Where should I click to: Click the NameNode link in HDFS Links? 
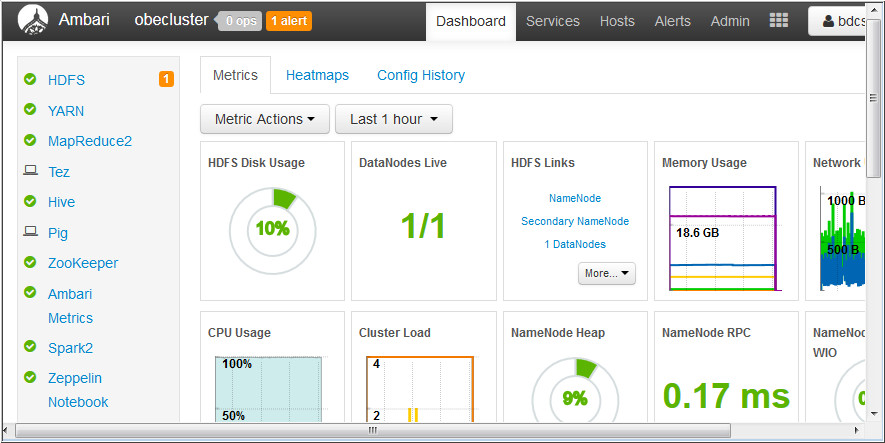click(575, 198)
